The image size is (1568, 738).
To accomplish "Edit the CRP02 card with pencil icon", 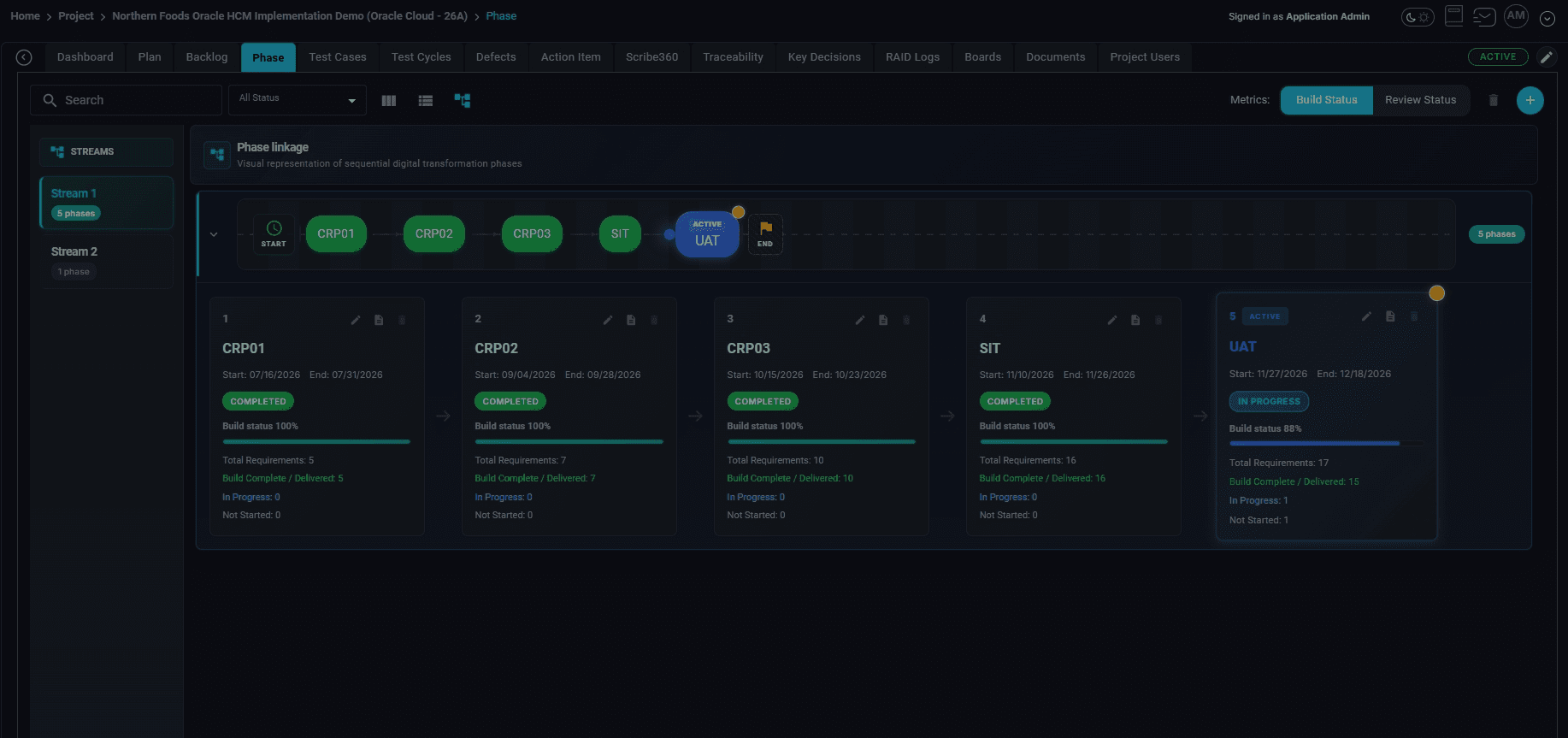I will click(x=608, y=320).
